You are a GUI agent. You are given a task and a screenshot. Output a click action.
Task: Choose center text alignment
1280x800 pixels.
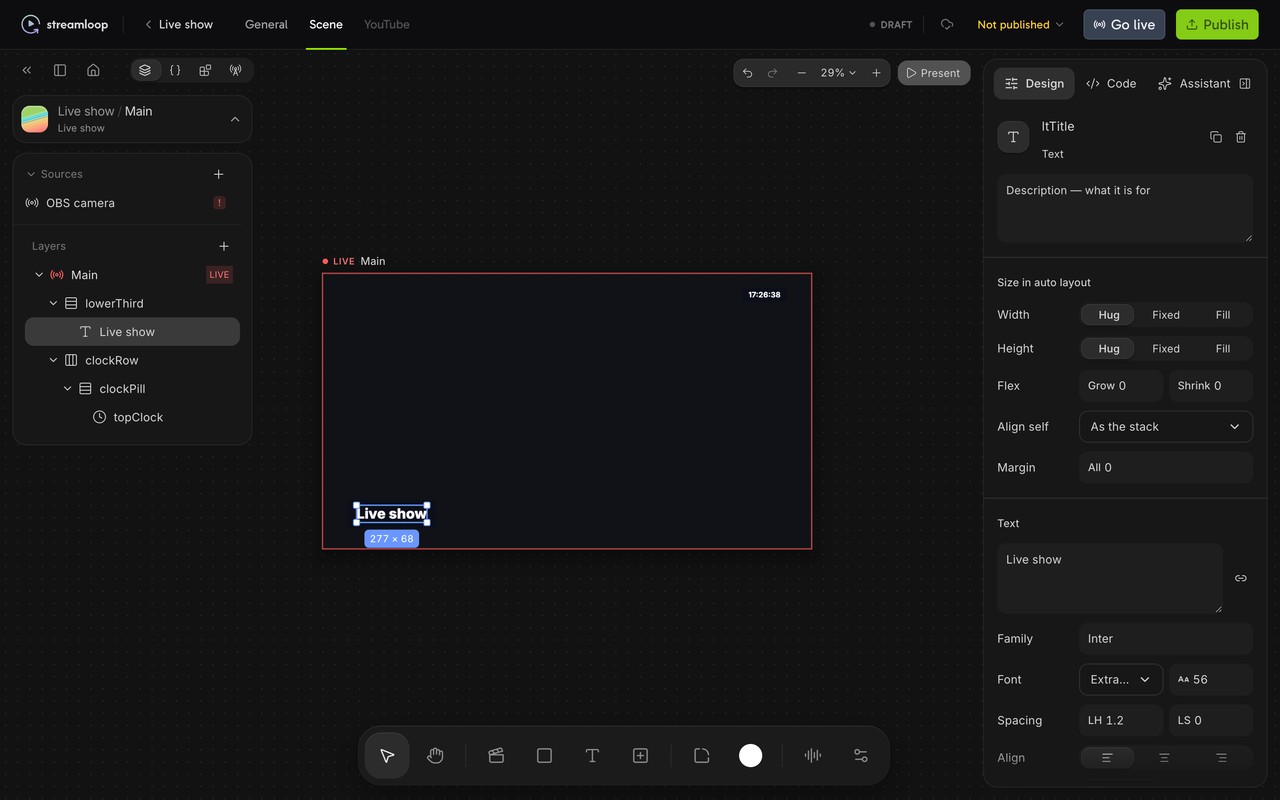(x=1164, y=758)
